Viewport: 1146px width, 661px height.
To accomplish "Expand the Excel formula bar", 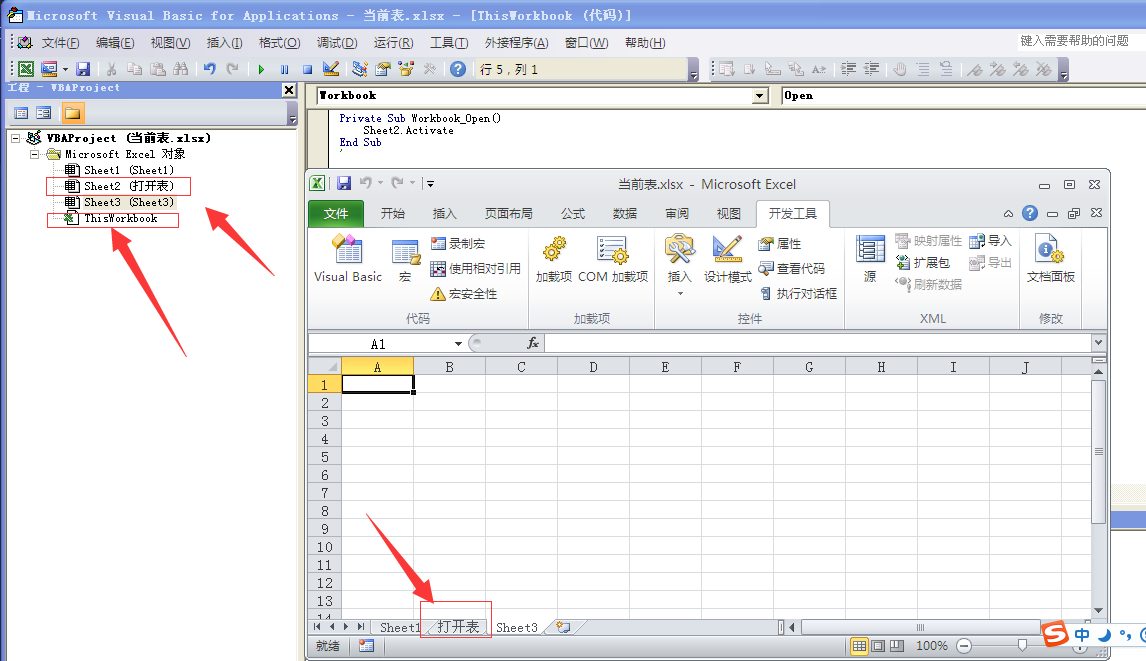I will pos(1098,342).
